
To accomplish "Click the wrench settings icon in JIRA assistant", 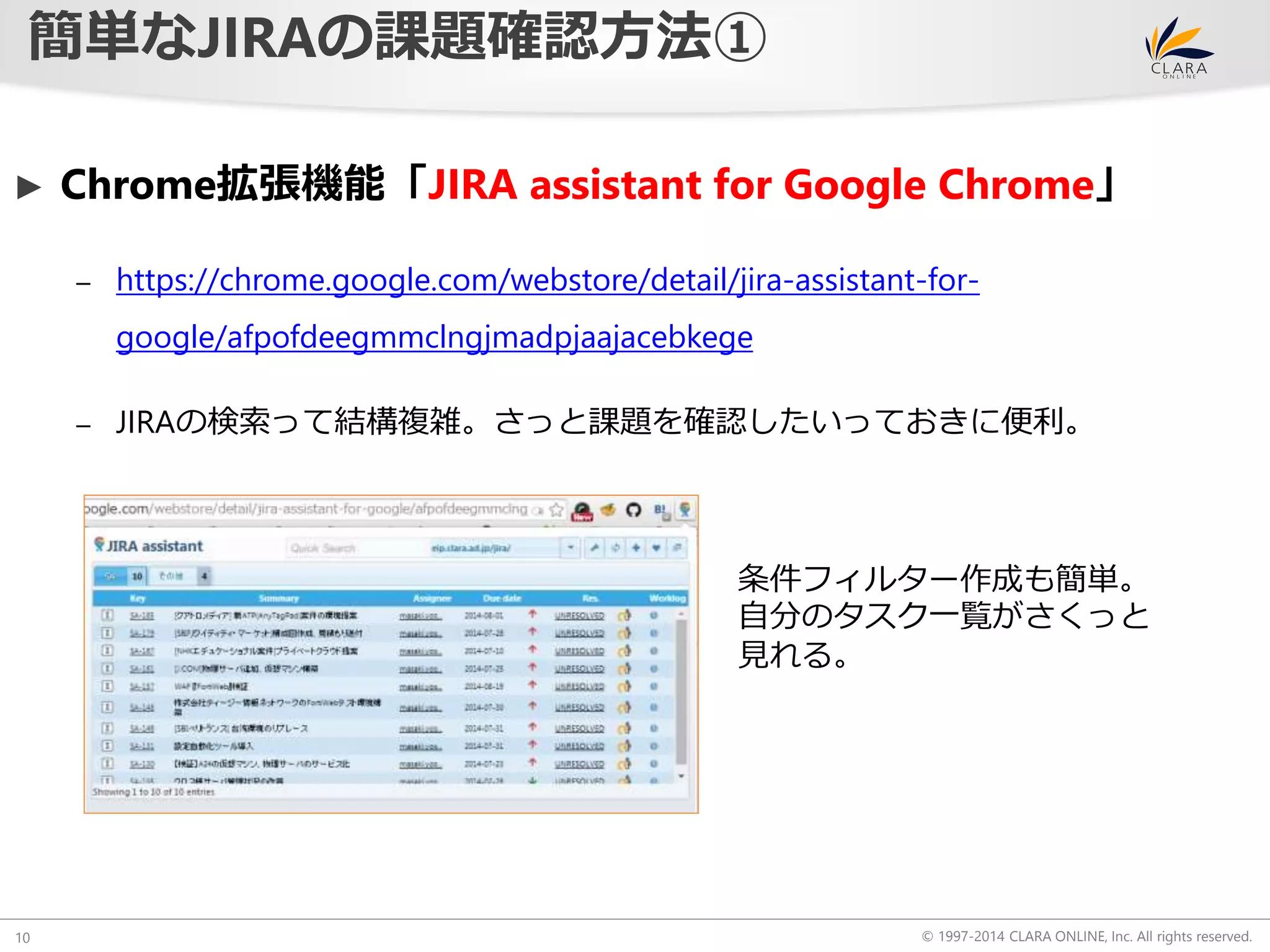I will tap(595, 548).
